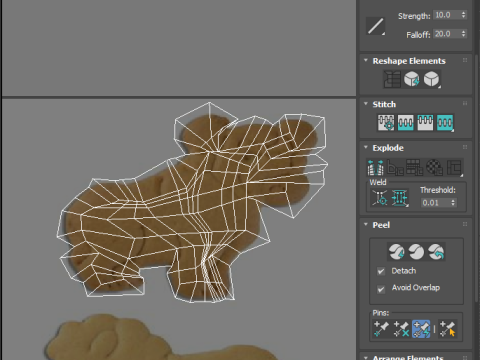This screenshot has width=480, height=360.
Task: Click the Break icon in Explode
Action: coord(376,167)
